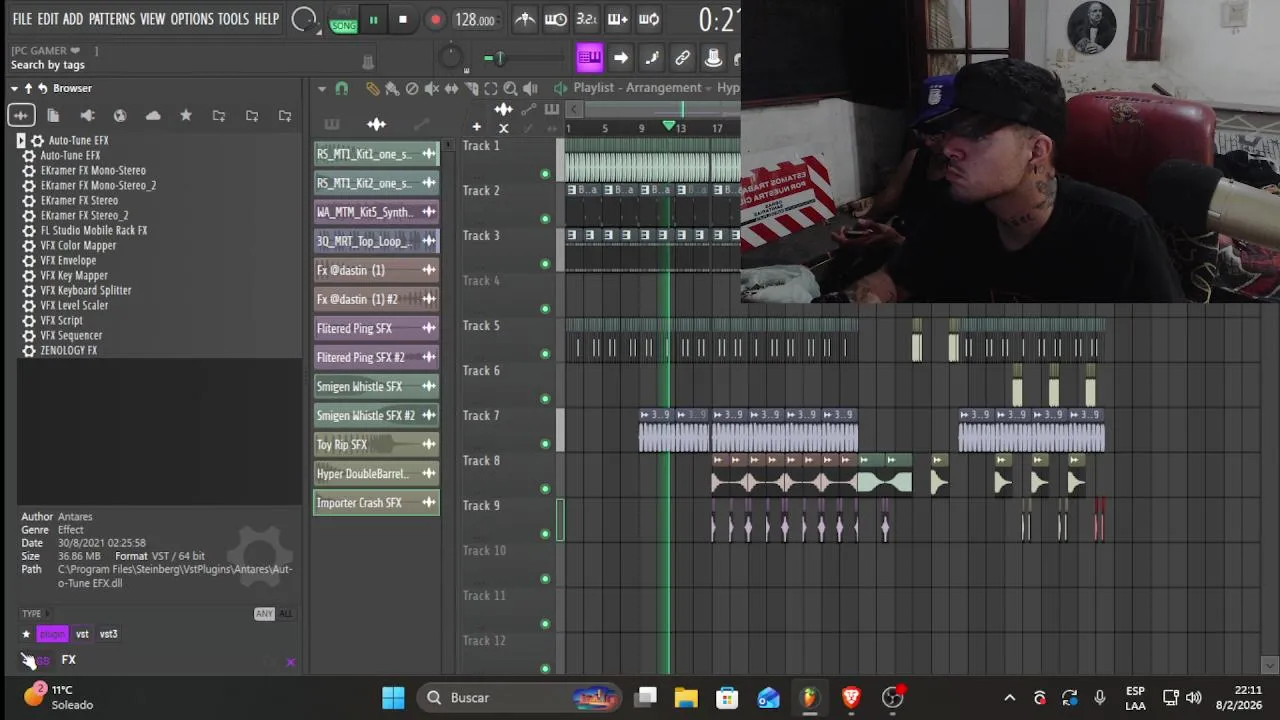1280x720 pixels.
Task: Expand the Auto-Tune EFX folder arrow
Action: point(21,141)
